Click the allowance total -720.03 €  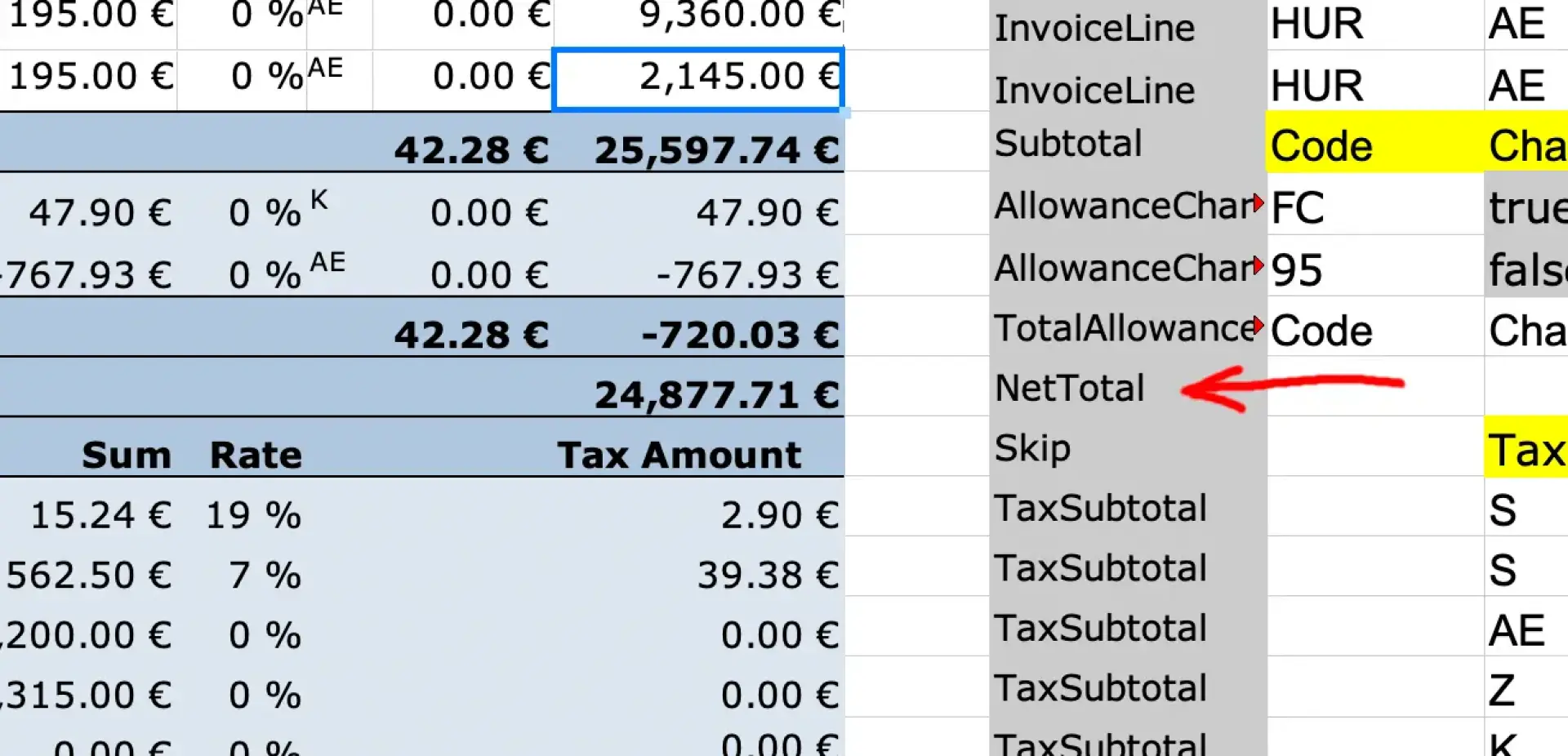[740, 335]
